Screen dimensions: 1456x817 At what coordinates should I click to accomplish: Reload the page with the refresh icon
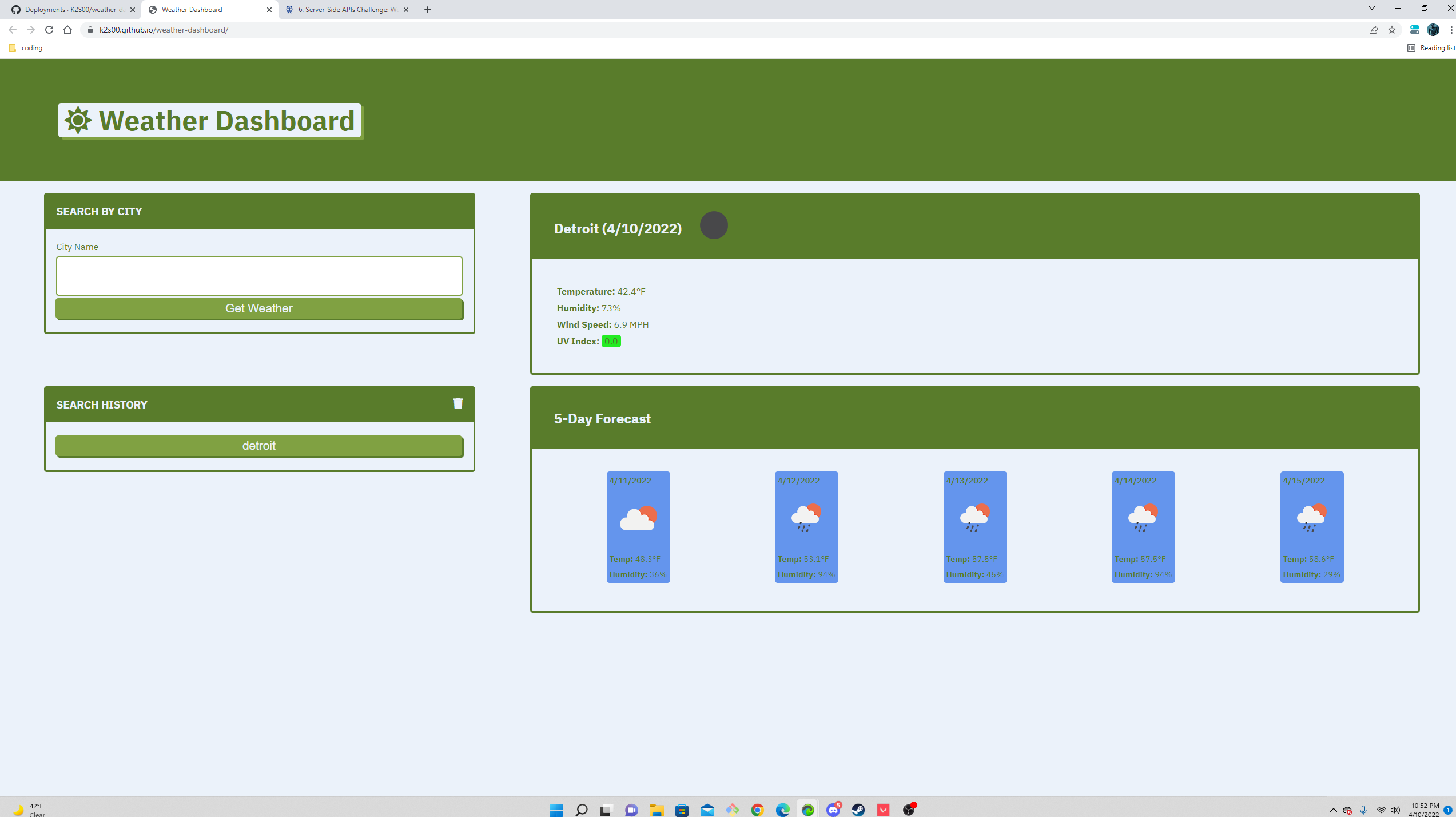[49, 30]
